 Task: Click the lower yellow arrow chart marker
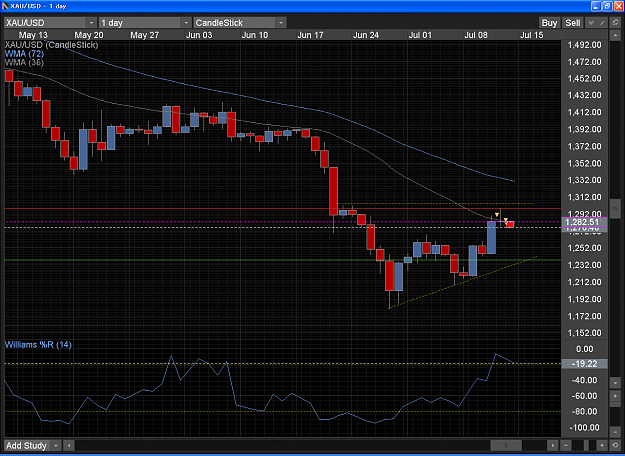coord(505,220)
